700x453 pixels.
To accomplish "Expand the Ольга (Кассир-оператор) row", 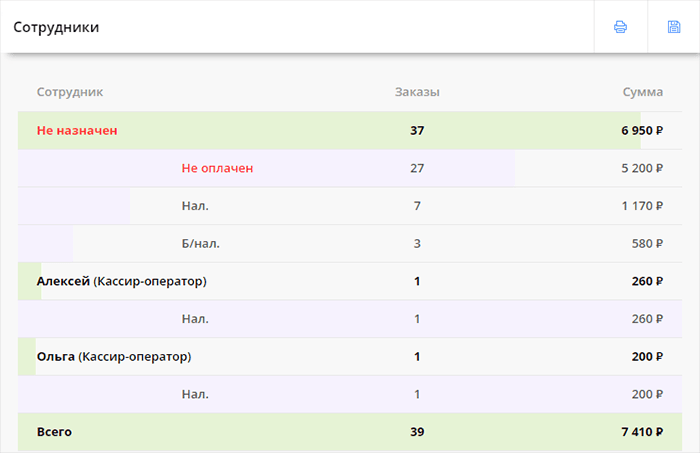I will (x=113, y=356).
